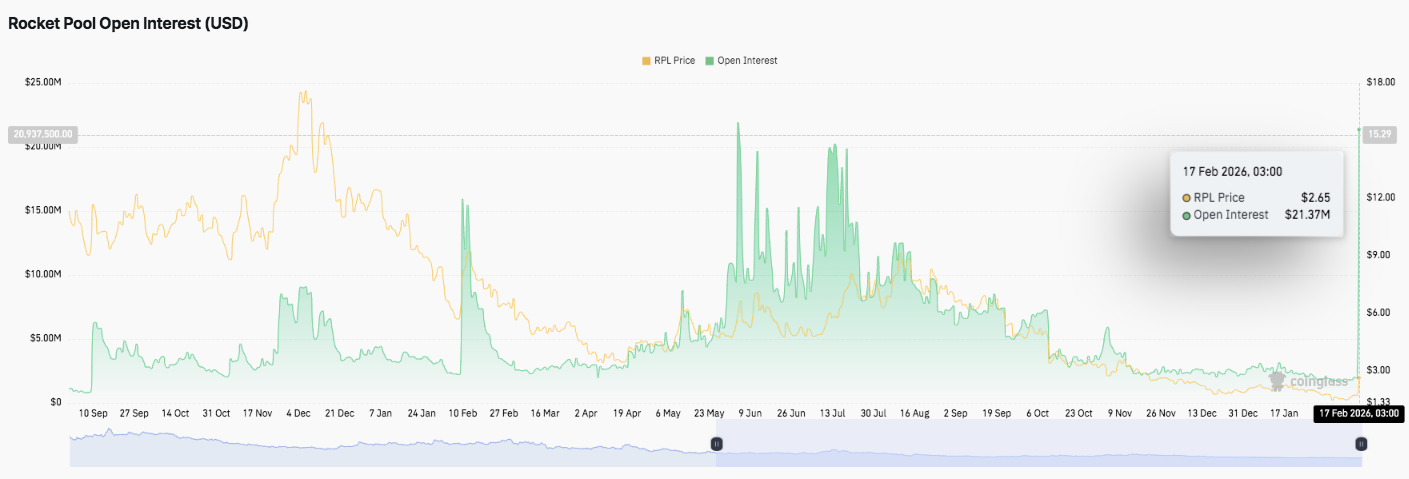Click the $18.00 right axis label

(1380, 82)
